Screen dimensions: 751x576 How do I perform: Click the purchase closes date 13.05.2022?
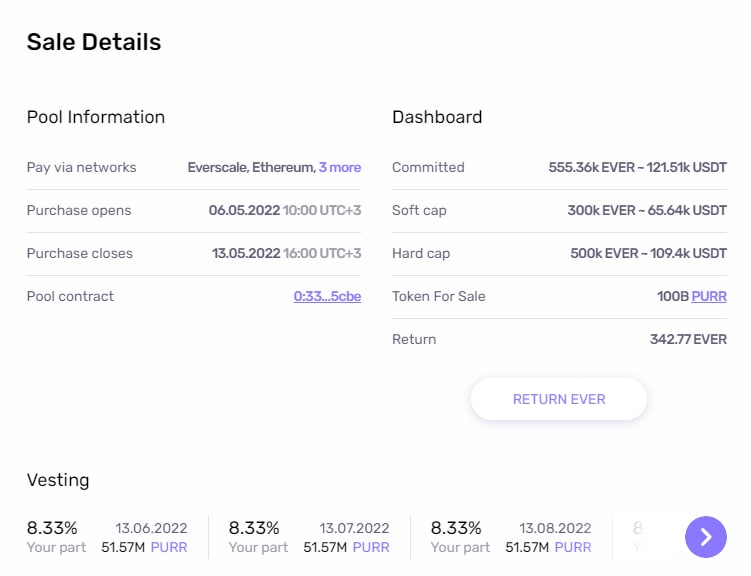pos(245,254)
